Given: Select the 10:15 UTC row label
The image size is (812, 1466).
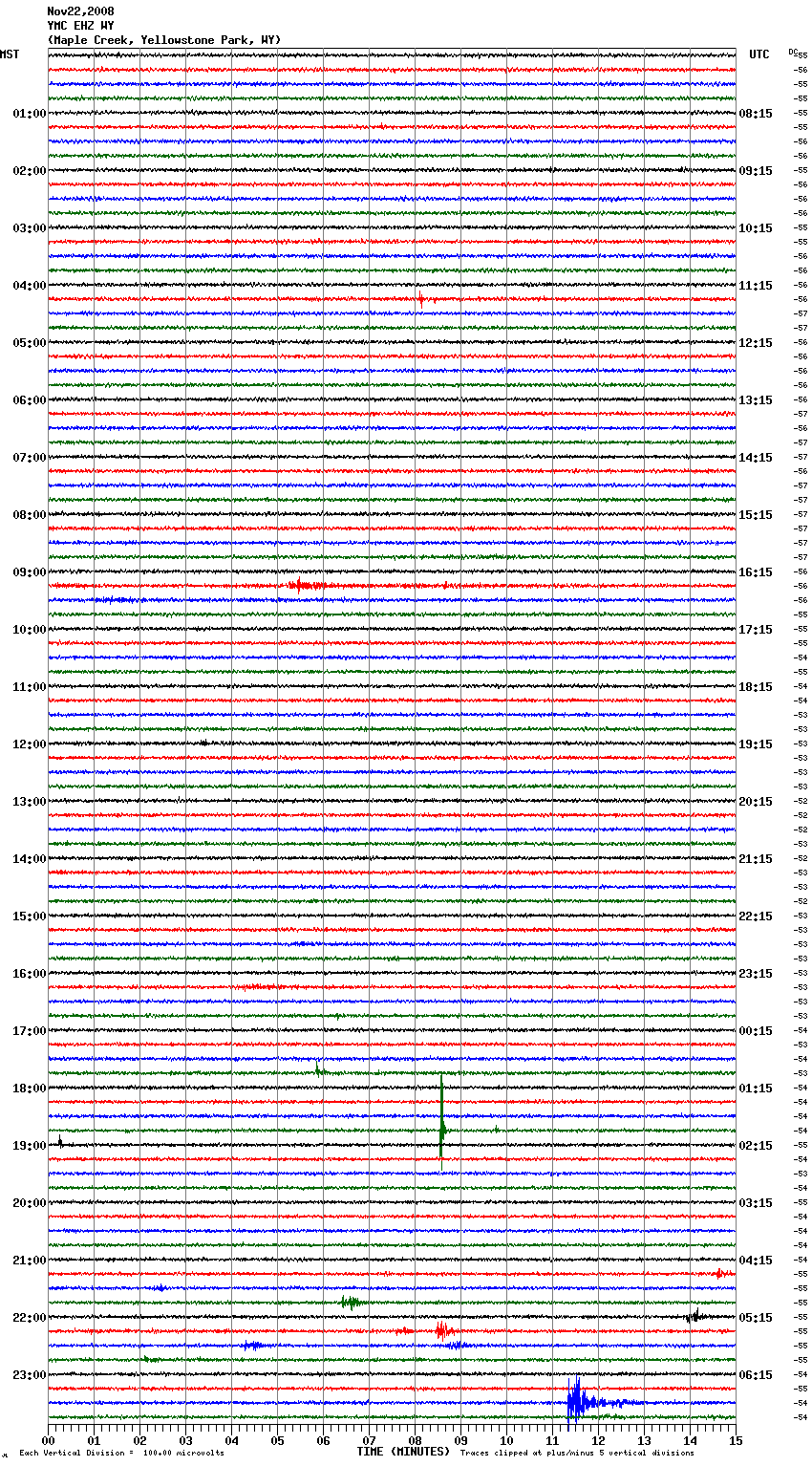Looking at the screenshot, I should pos(756,228).
